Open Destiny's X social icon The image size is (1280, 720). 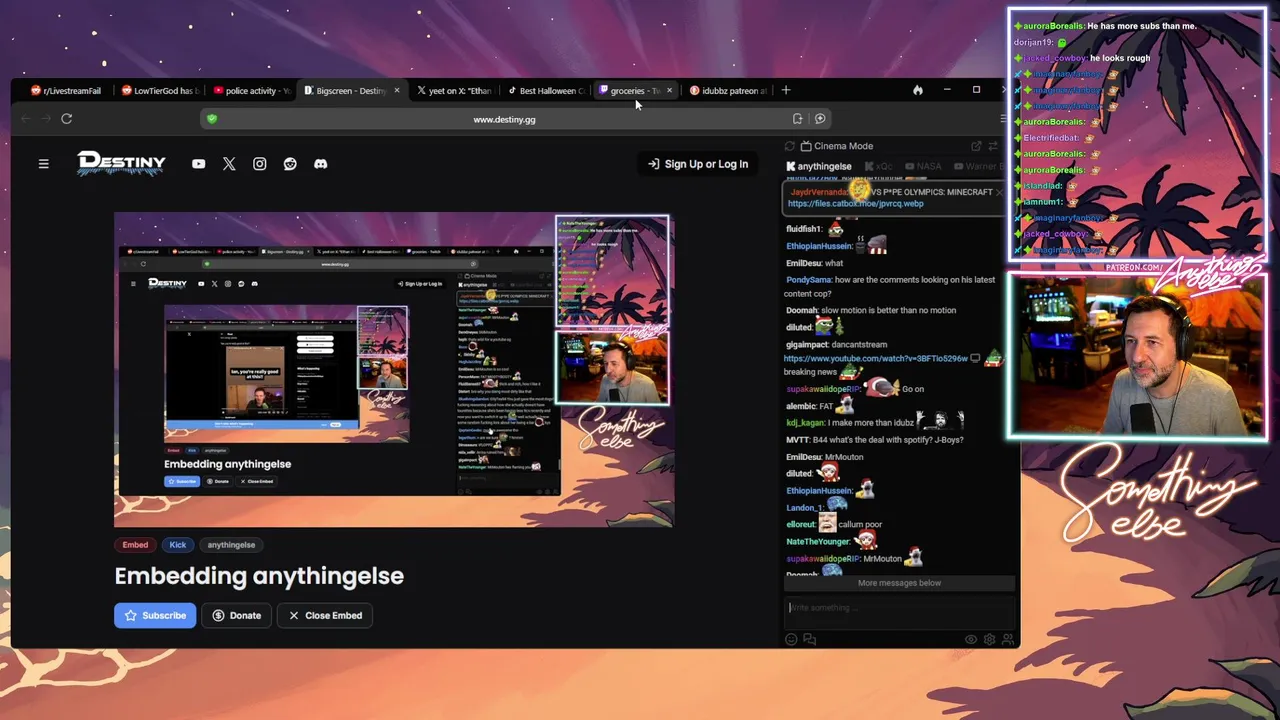[229, 164]
